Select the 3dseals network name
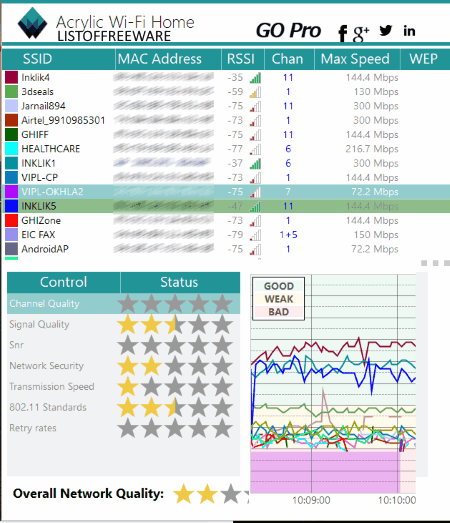This screenshot has height=523, width=450. [37, 92]
